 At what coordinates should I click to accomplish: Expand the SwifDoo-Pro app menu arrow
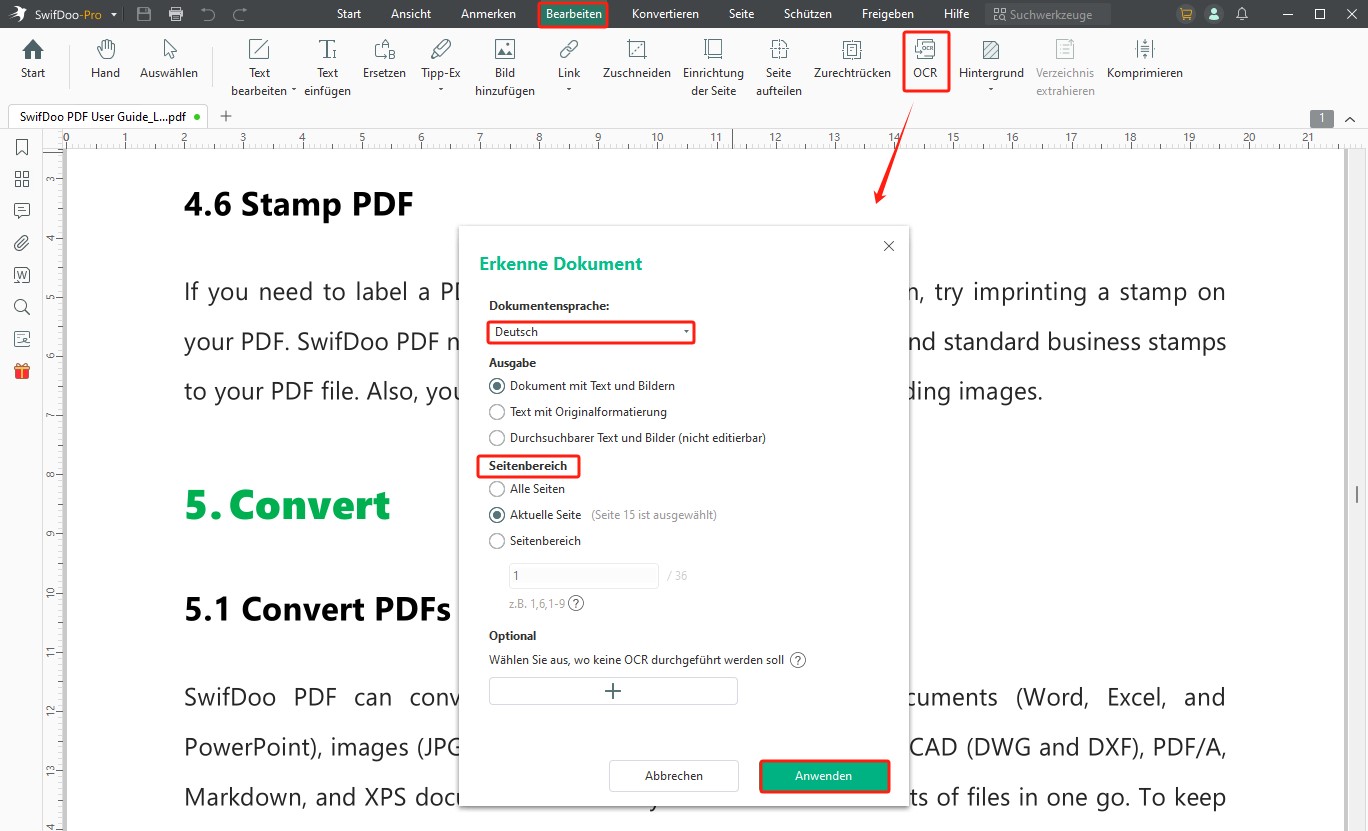click(114, 14)
